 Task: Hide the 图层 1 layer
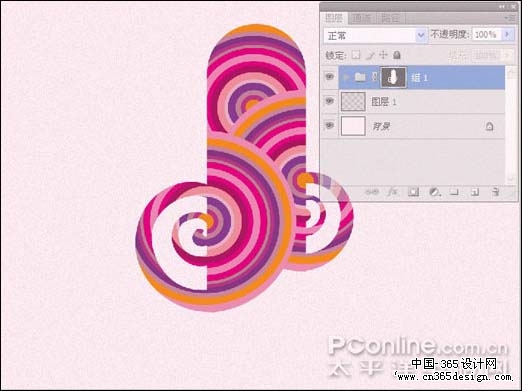pos(330,101)
